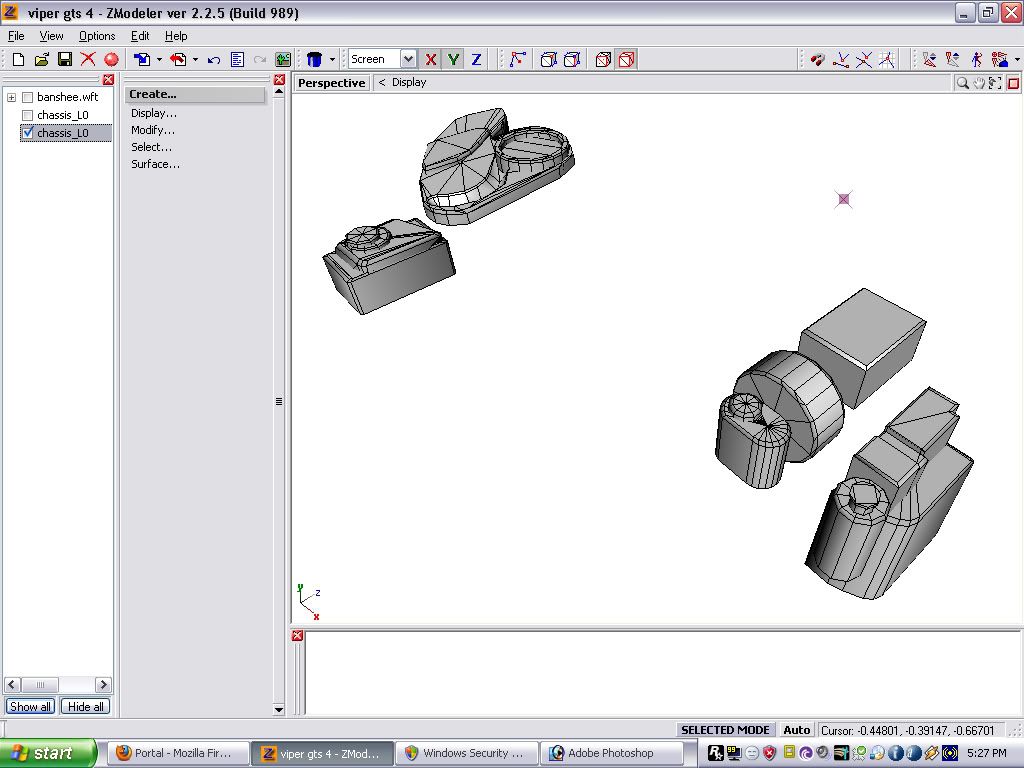Viewport: 1024px width, 768px height.
Task: Click the Save file icon
Action: [x=64, y=60]
